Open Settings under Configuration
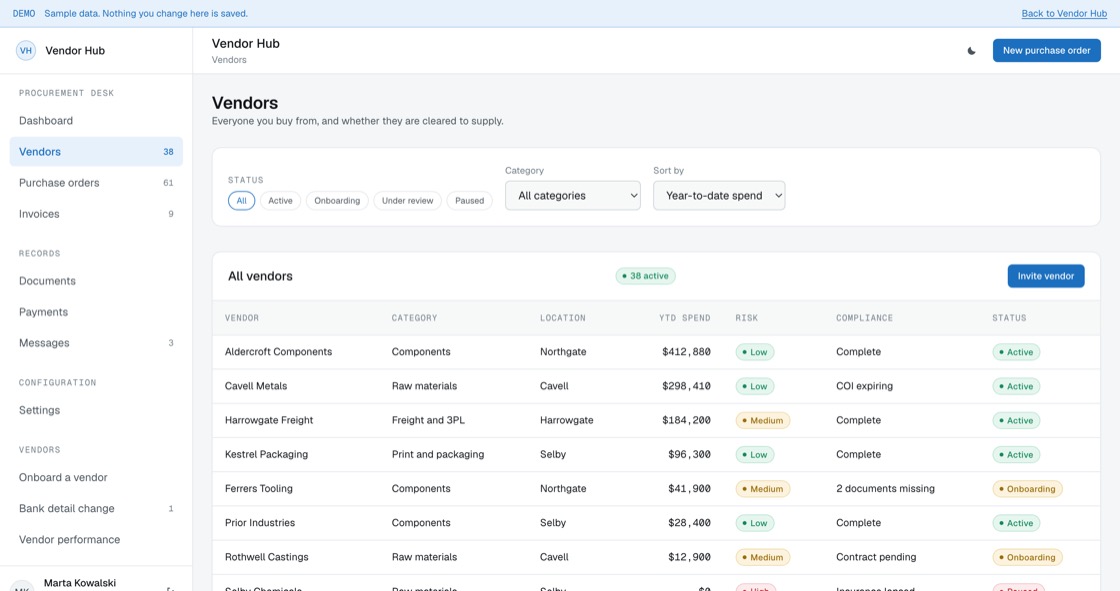The image size is (1120, 591). point(96,410)
